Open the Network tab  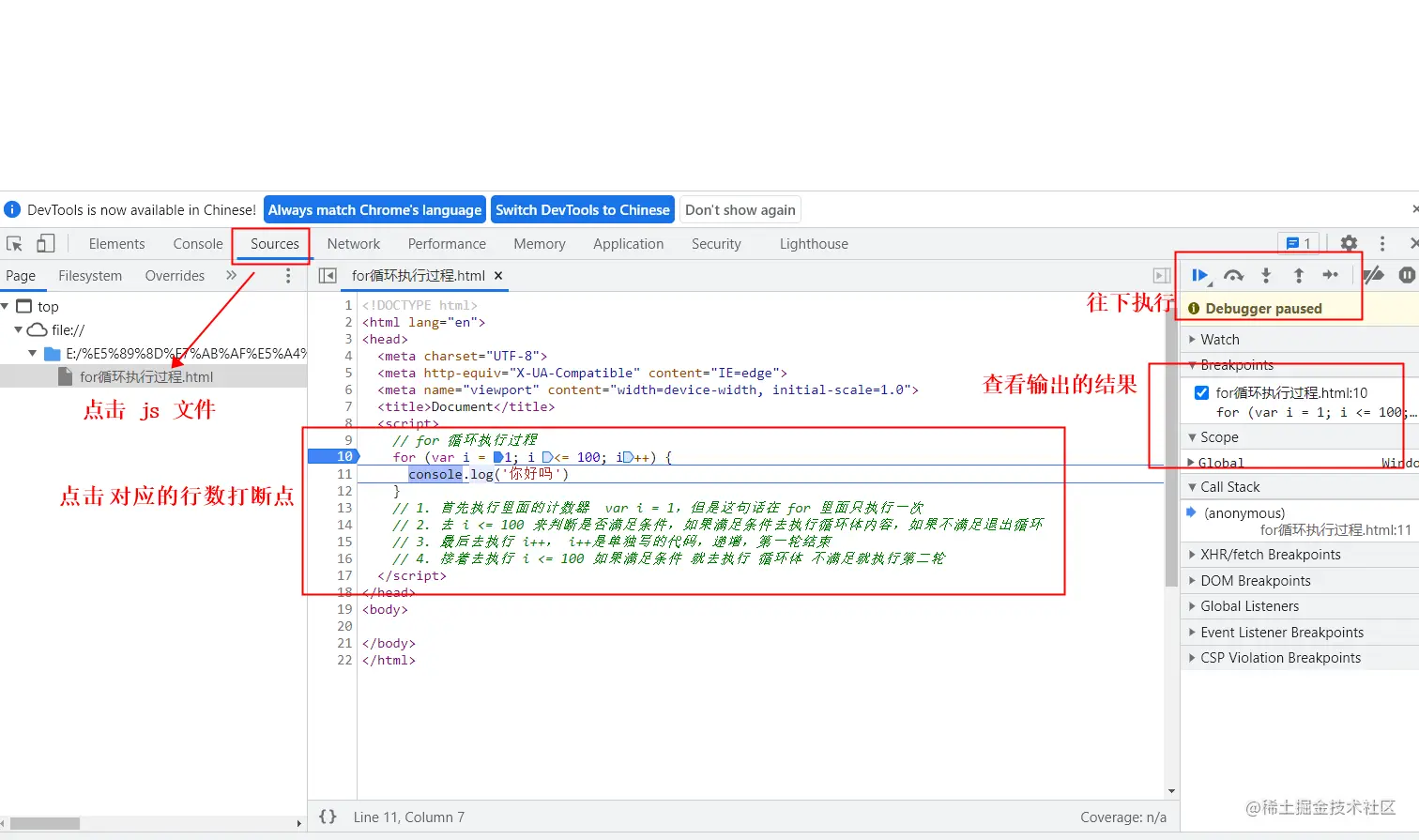pyautogui.click(x=354, y=244)
